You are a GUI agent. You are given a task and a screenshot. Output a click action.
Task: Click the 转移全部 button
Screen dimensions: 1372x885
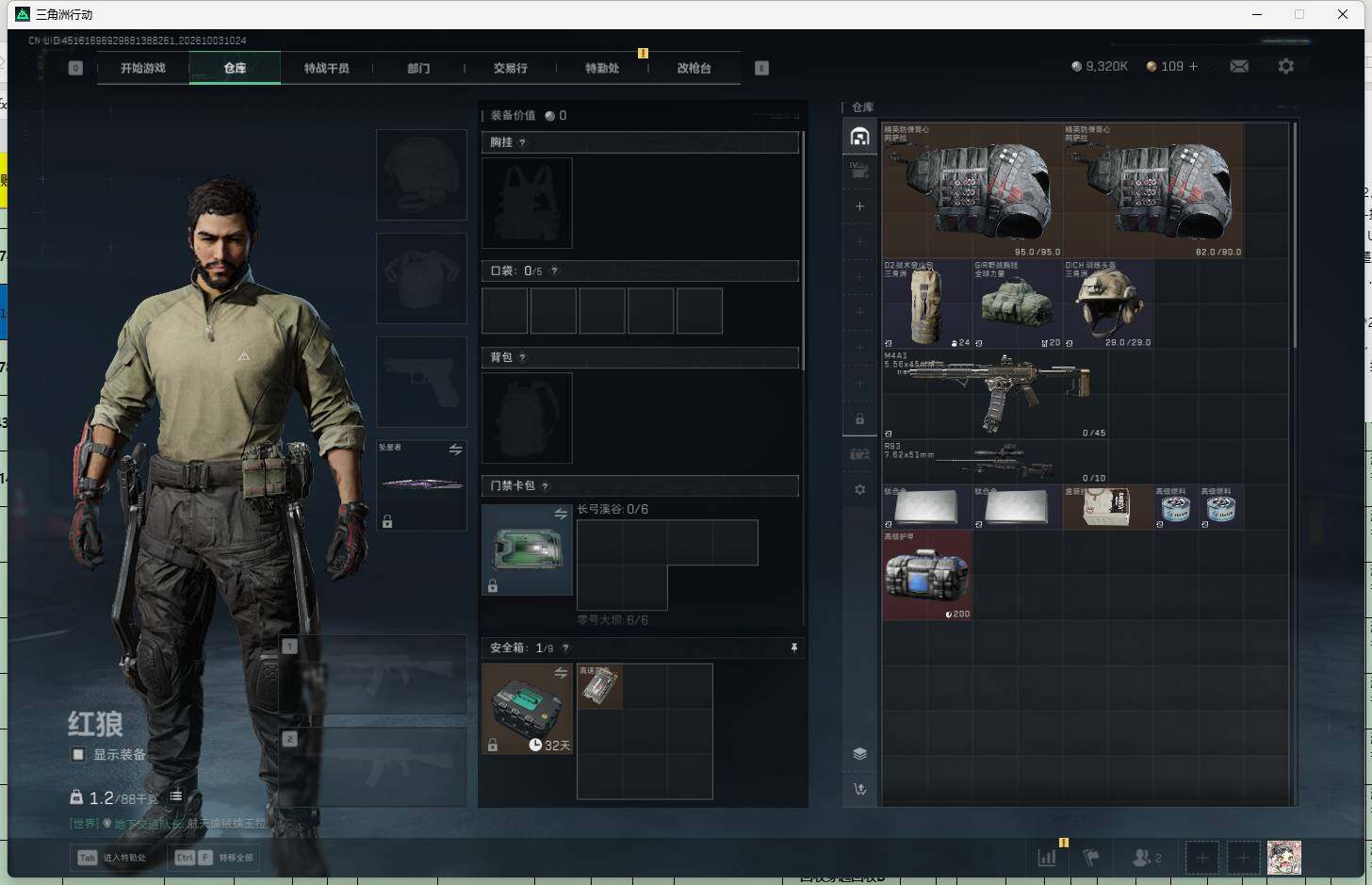pos(214,858)
